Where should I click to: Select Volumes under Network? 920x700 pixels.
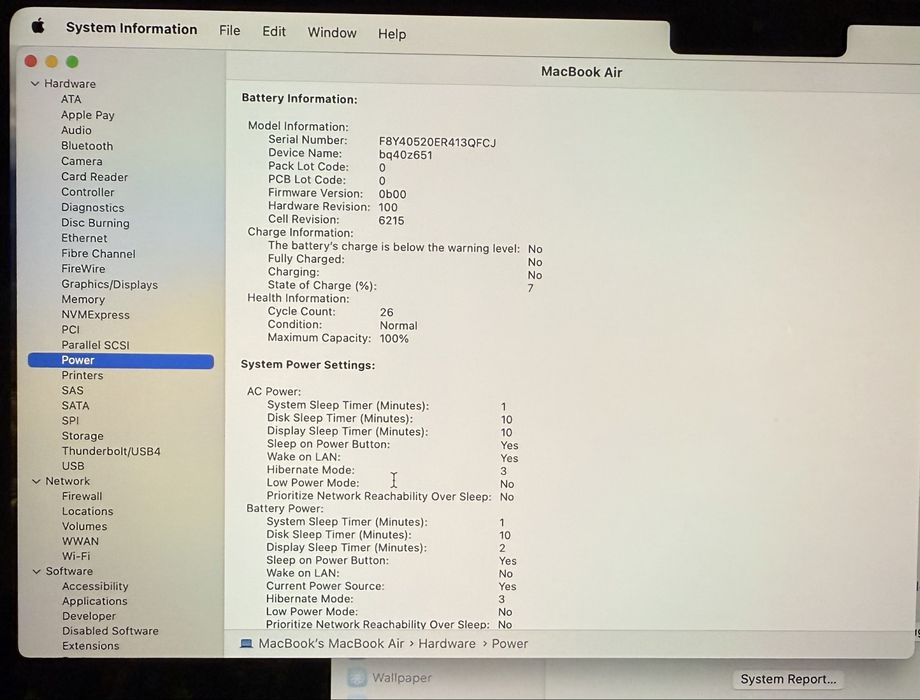coord(84,526)
